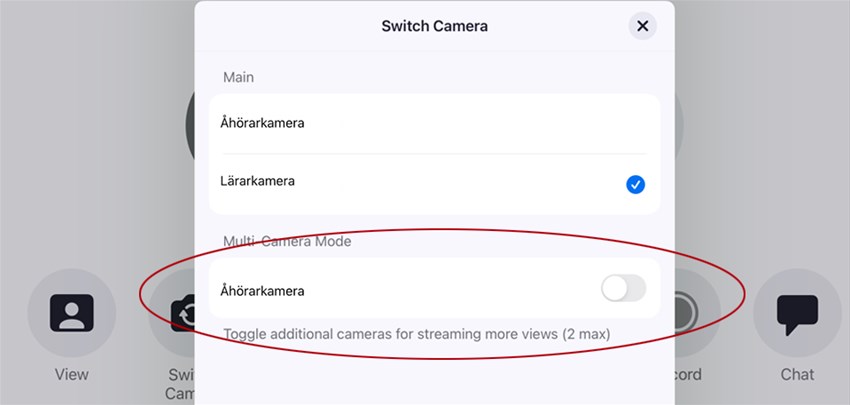Click the toggle additional cameras hint text

coord(416,333)
